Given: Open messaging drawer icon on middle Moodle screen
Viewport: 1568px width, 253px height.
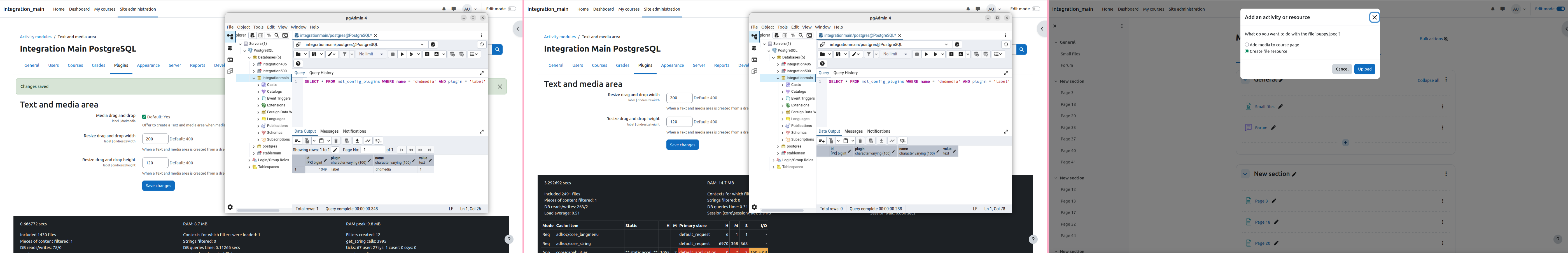Looking at the screenshot, I should tap(977, 9).
